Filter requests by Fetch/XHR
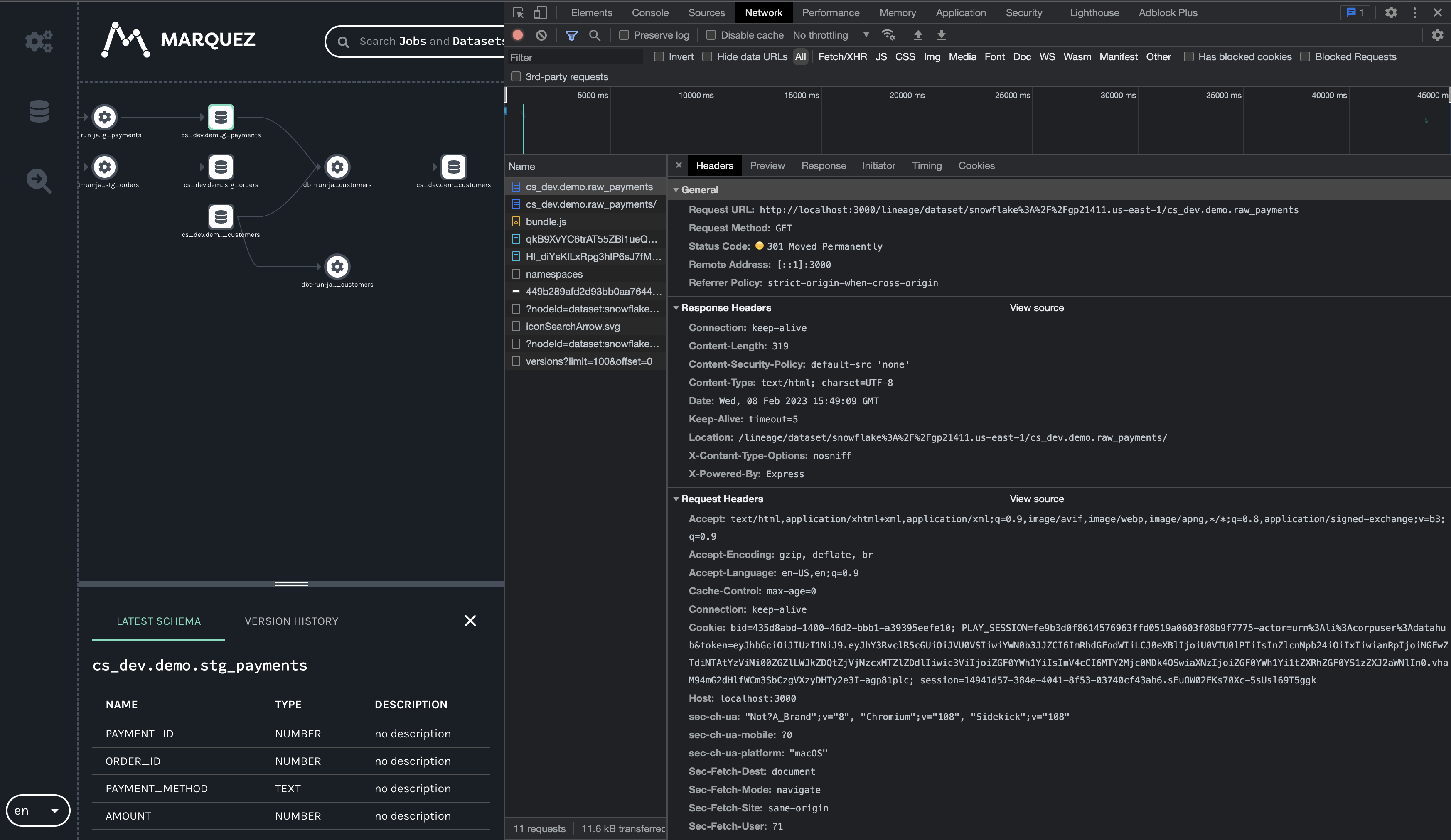Image resolution: width=1451 pixels, height=840 pixels. pos(842,56)
